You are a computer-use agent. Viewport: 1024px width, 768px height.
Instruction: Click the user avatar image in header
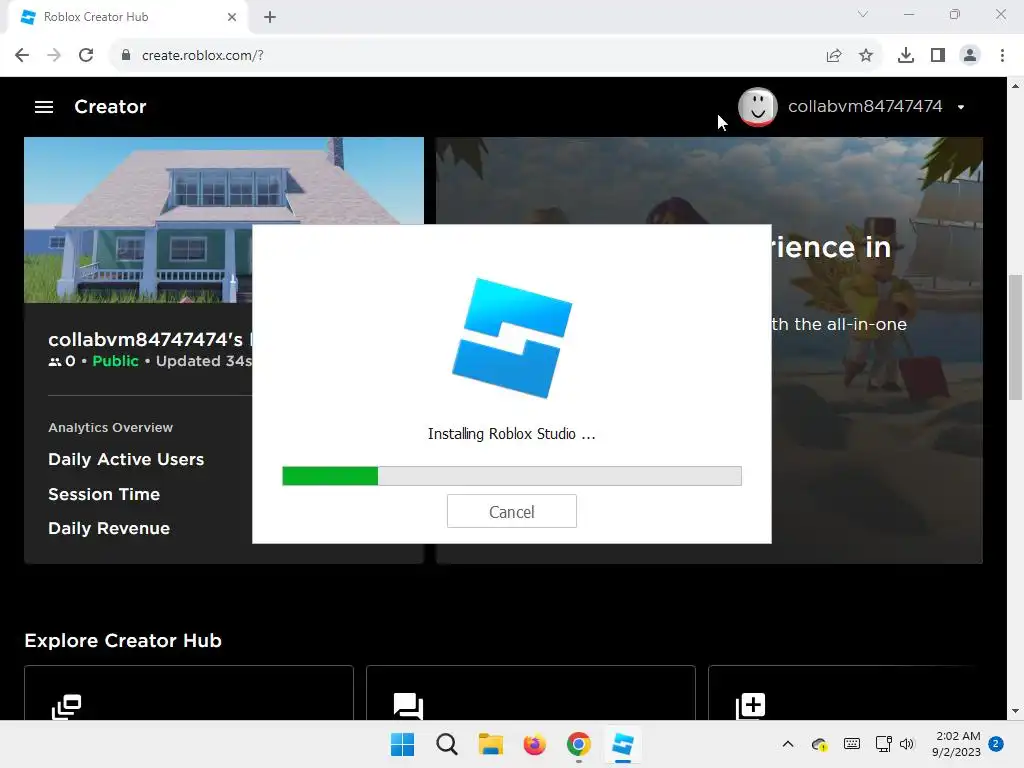tap(758, 106)
